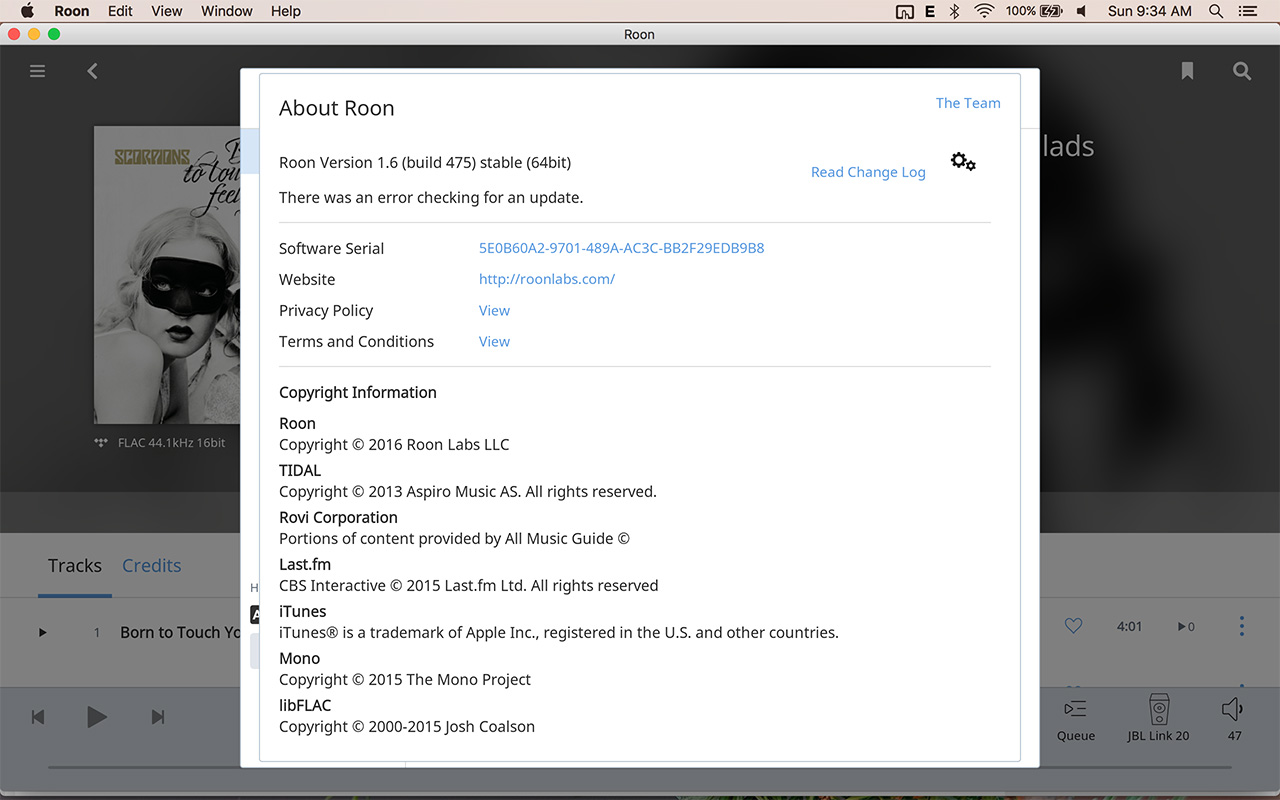
Task: Open the play Queue
Action: tap(1076, 719)
